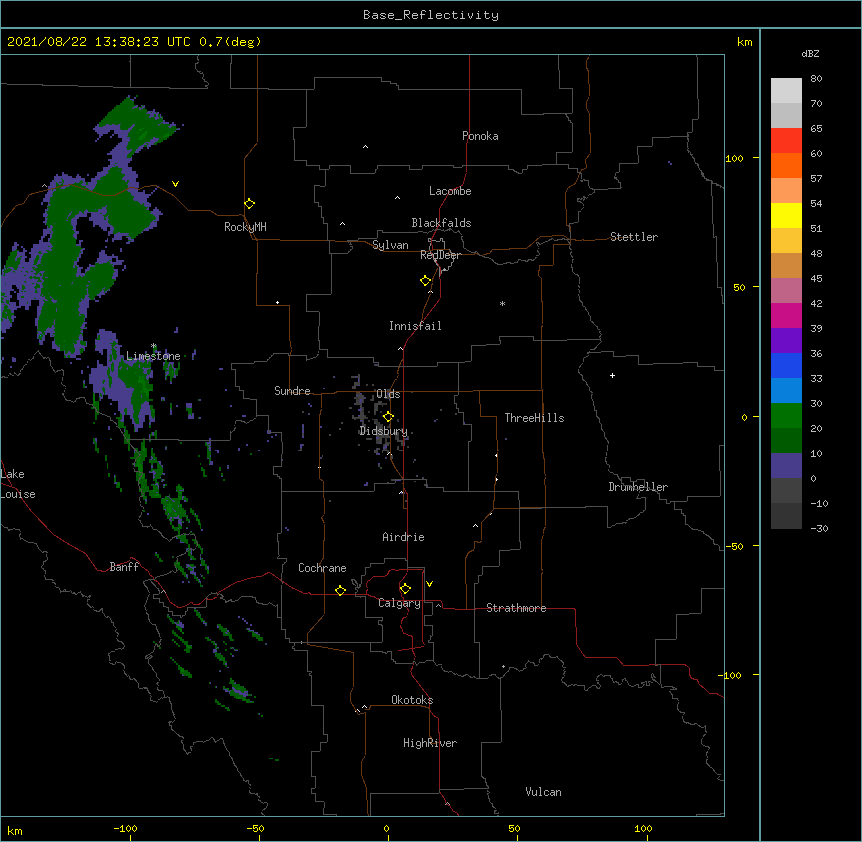This screenshot has height=842, width=862.
Task: Click the Didsbury town label
Action: [x=384, y=431]
